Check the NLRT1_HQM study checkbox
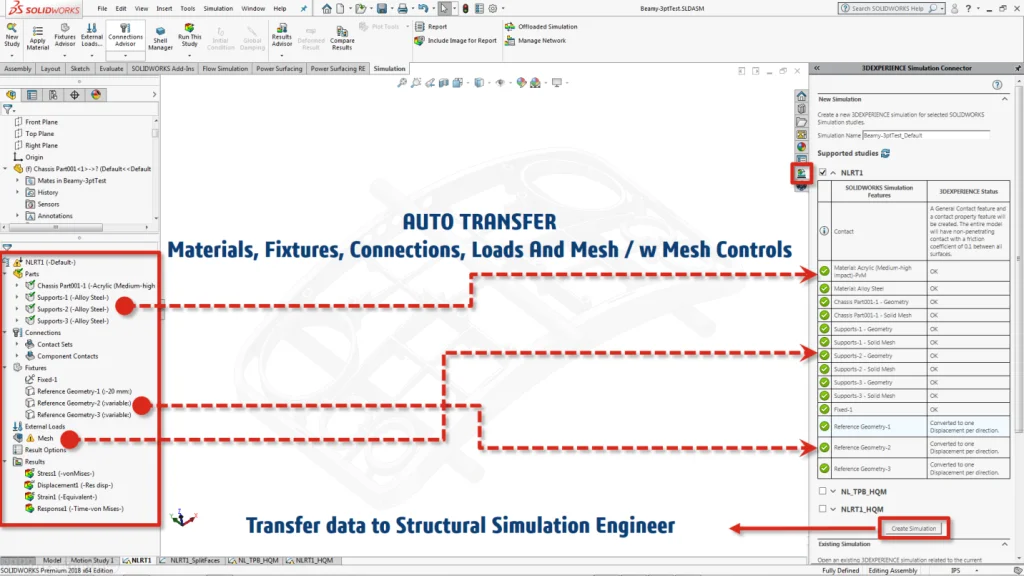The width and height of the screenshot is (1024, 576). pos(822,509)
